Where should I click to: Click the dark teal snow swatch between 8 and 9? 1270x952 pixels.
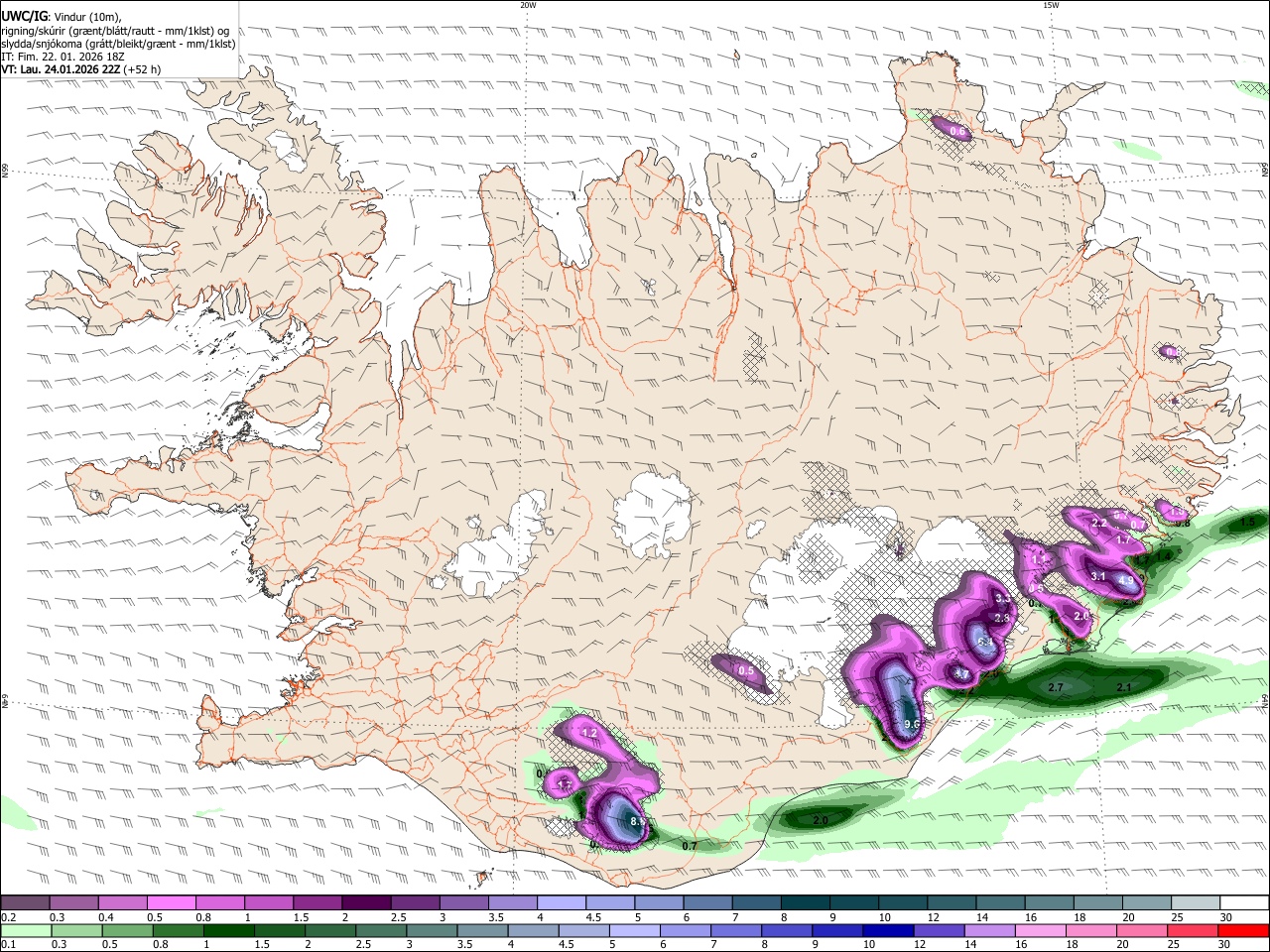pyautogui.click(x=806, y=903)
